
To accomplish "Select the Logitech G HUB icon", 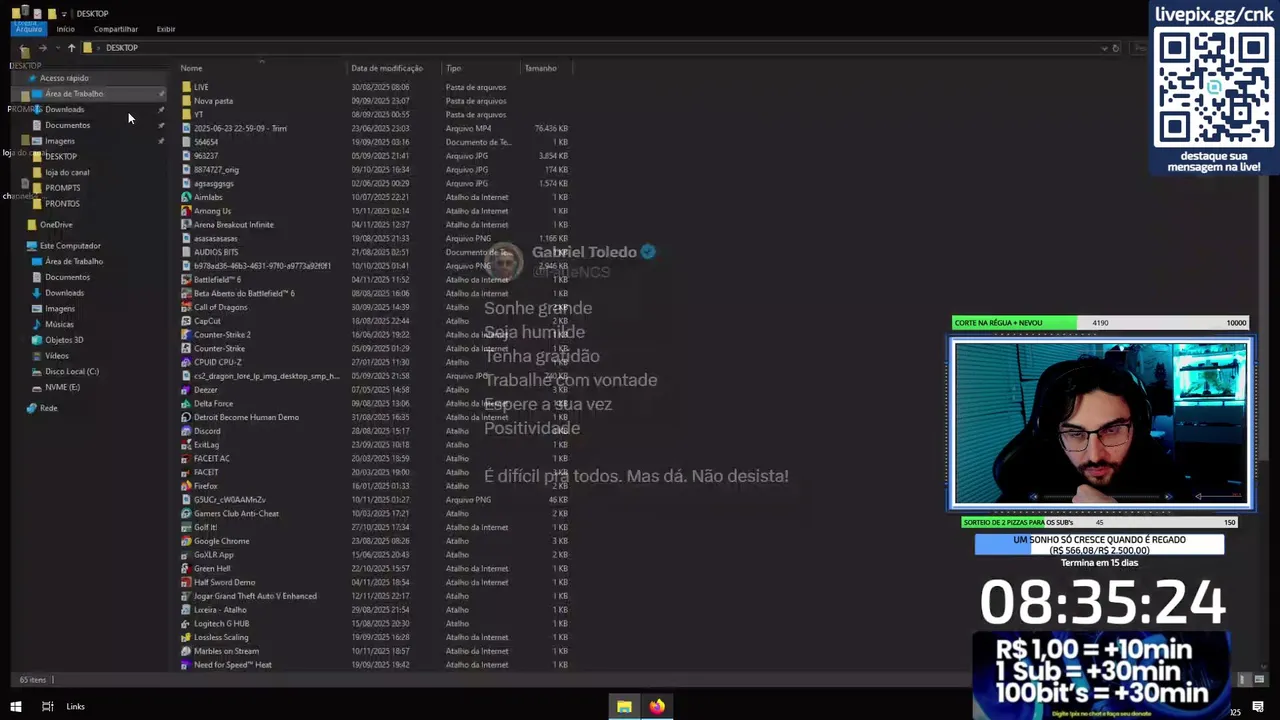I will (186, 623).
